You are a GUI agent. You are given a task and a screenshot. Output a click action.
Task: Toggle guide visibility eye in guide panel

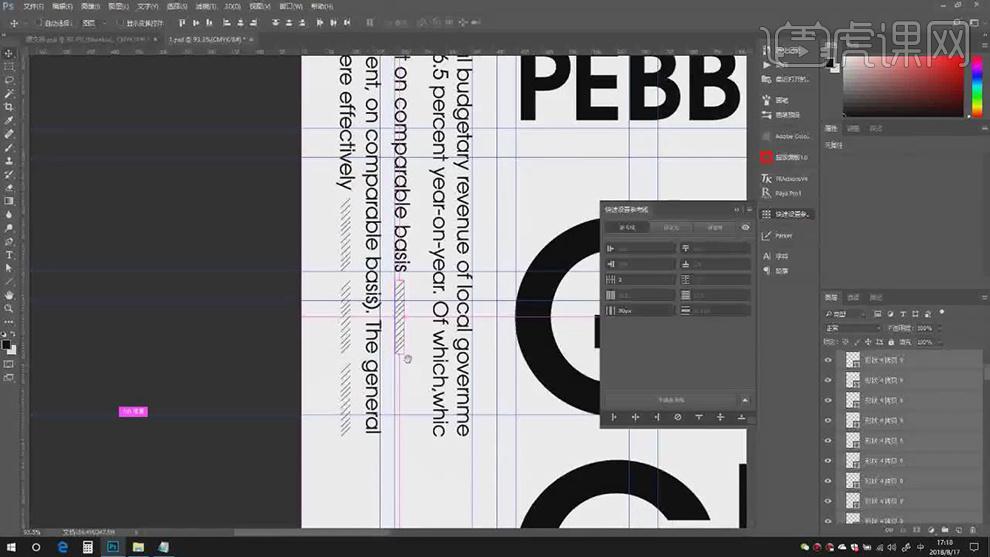click(746, 227)
